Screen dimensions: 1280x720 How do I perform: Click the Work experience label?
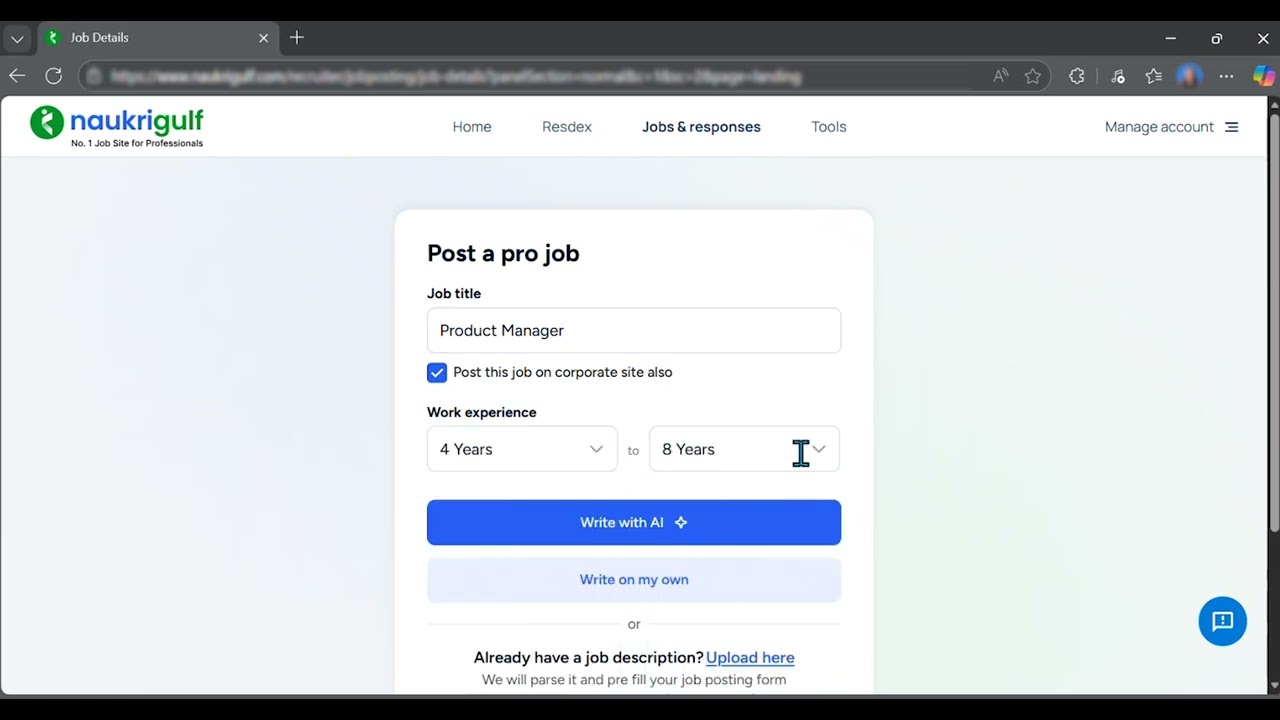point(481,412)
